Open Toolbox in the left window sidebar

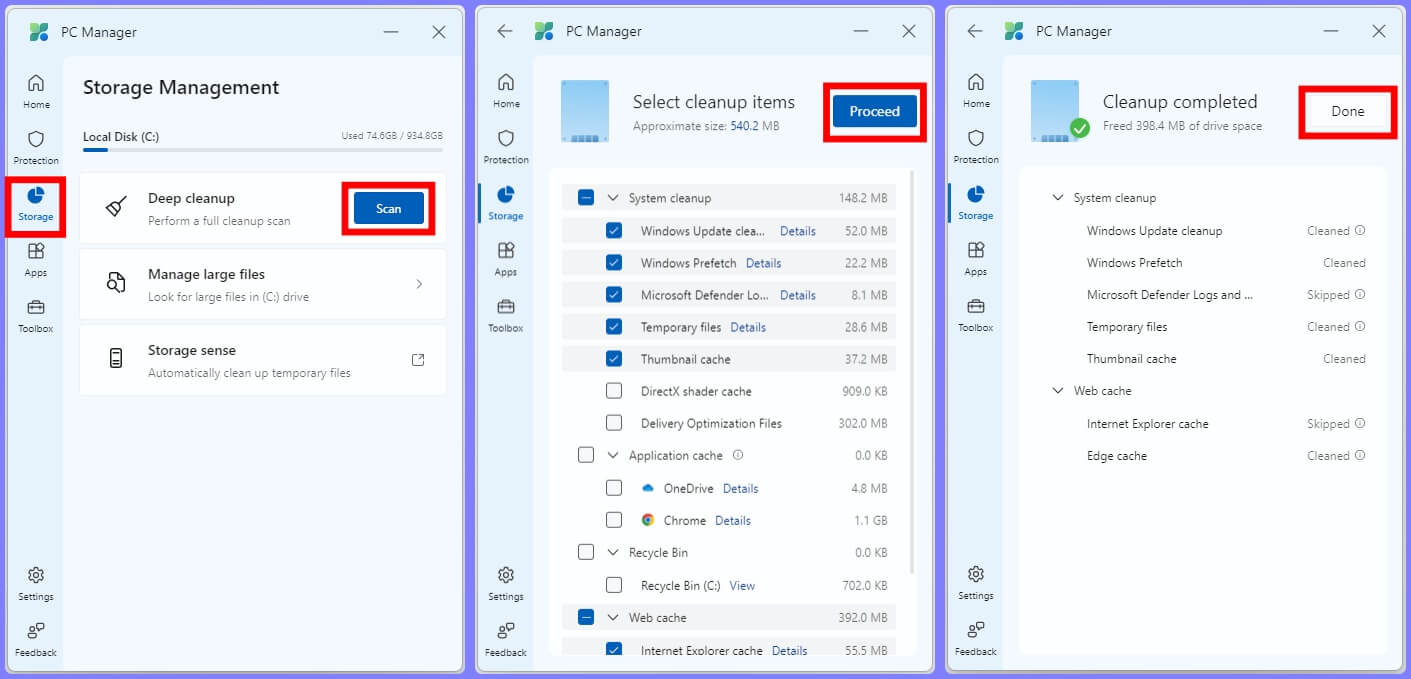36,315
